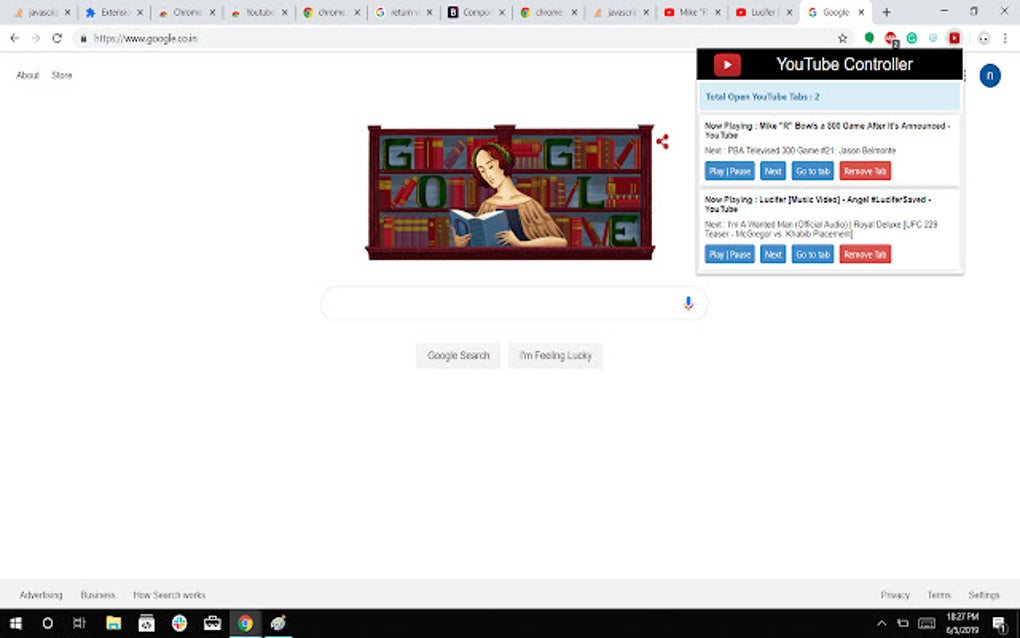Switch to the Mike 'R' YouTube tab
Screen dimensions: 1020x638
tap(693, 12)
